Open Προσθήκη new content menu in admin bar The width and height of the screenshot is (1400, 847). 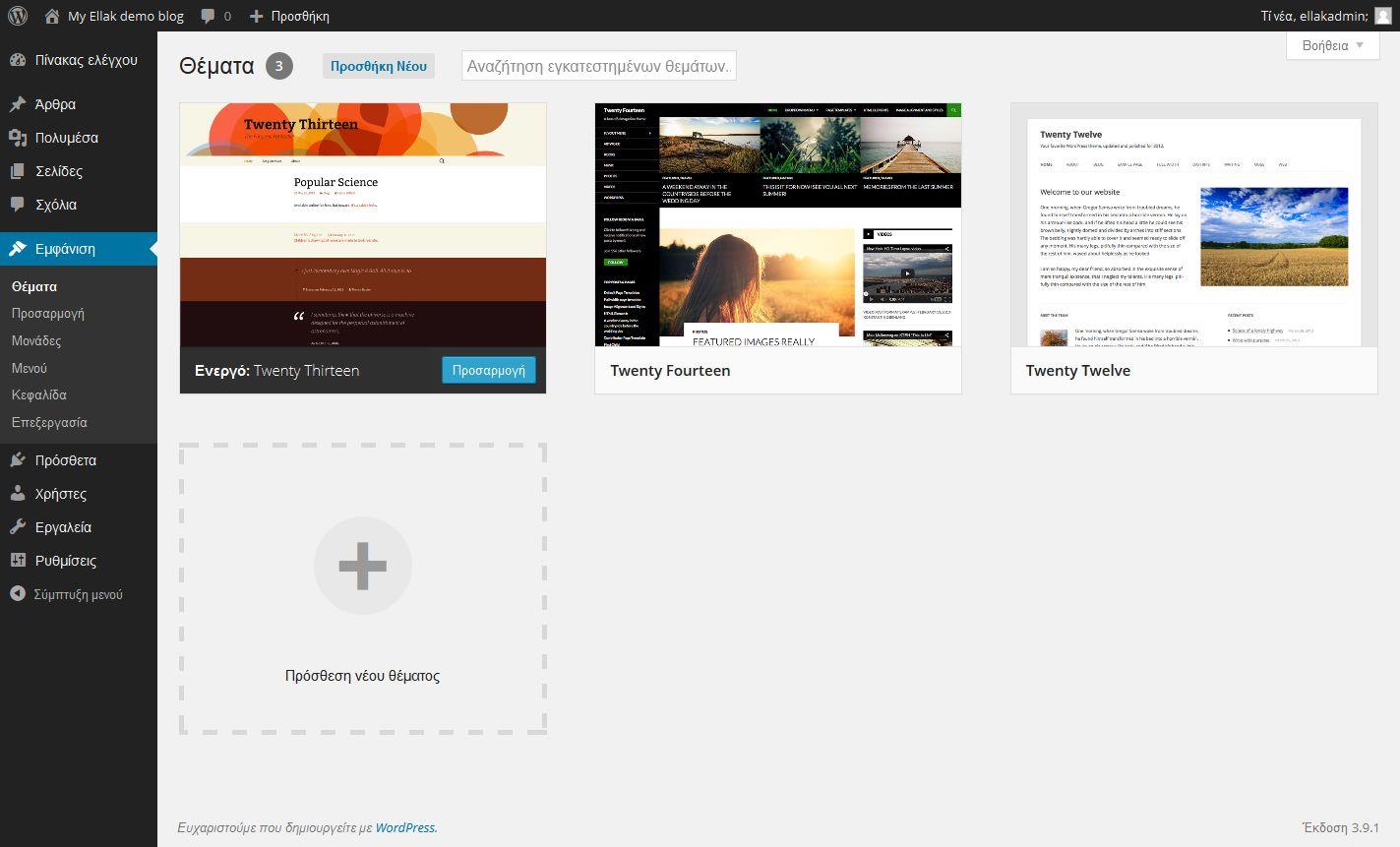coord(300,16)
